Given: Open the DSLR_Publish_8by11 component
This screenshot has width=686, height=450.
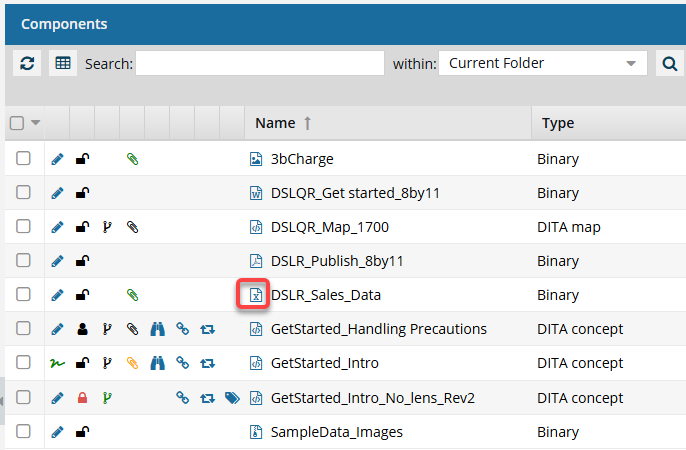Looking at the screenshot, I should tap(336, 261).
